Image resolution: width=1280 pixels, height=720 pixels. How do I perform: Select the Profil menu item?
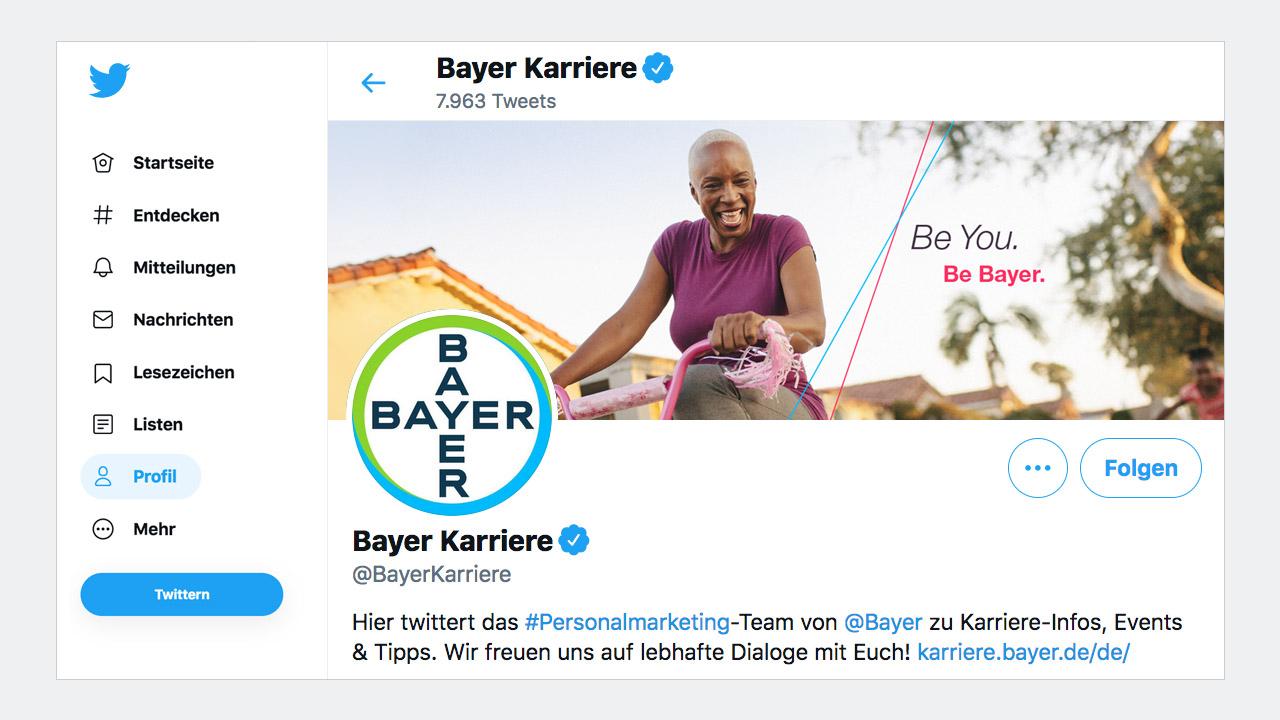point(141,476)
